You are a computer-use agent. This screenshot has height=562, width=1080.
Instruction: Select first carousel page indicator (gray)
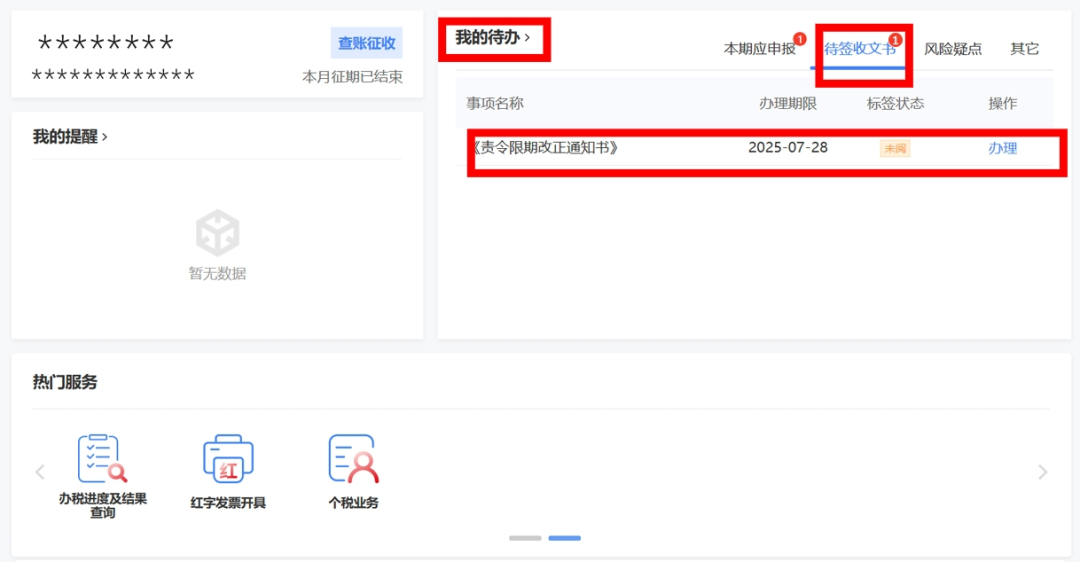point(525,538)
